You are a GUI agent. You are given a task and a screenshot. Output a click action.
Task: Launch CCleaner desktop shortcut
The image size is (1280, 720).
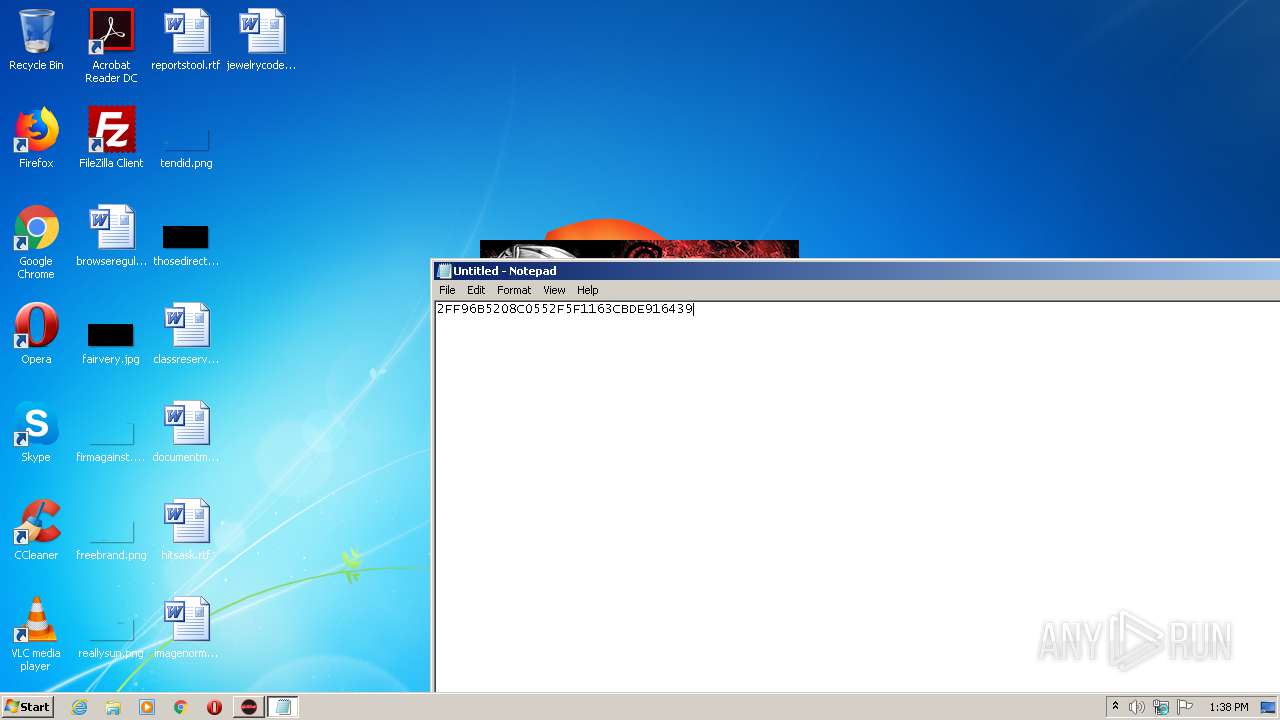click(36, 530)
